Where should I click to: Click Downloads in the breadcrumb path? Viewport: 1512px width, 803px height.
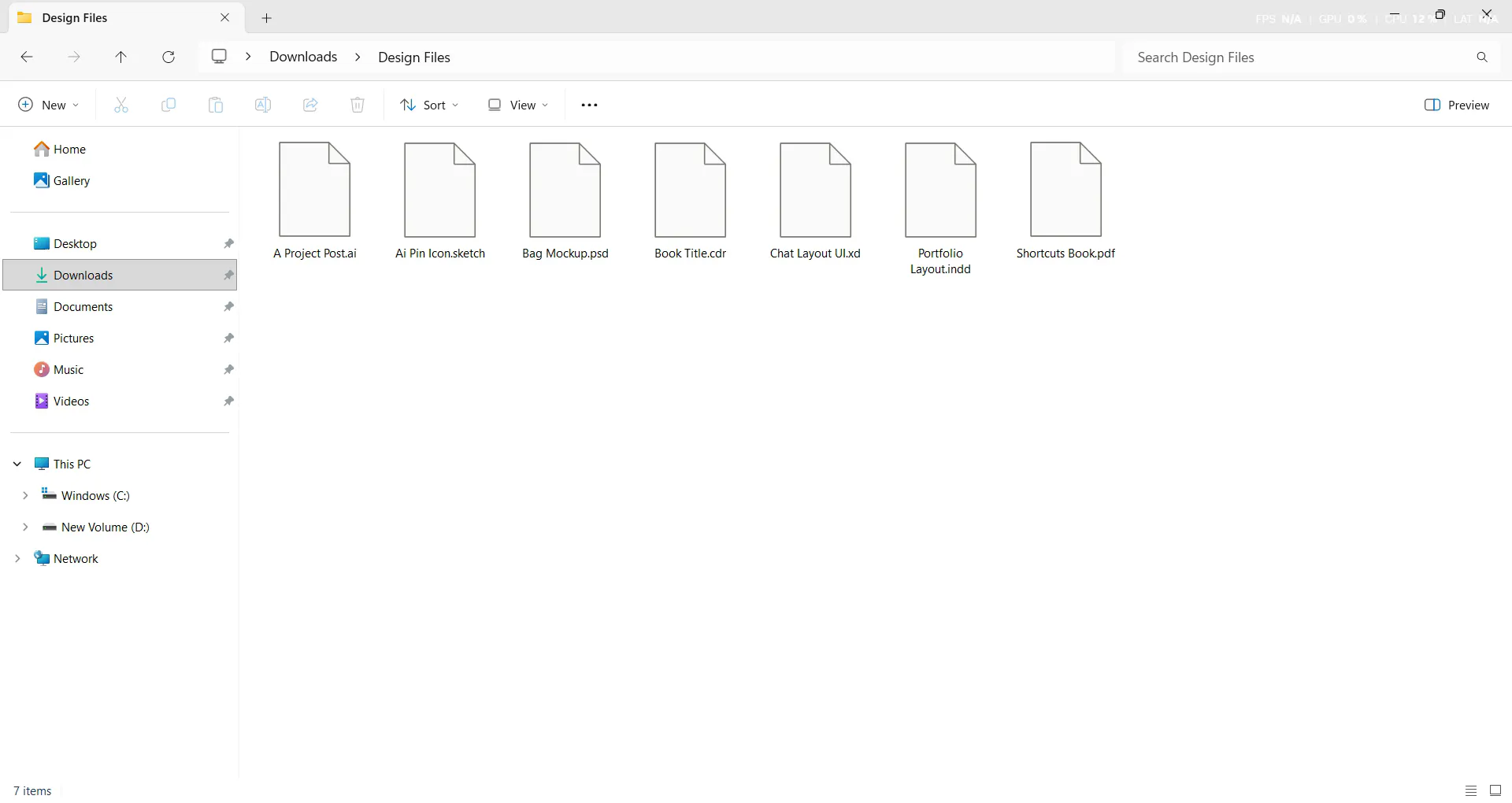click(x=303, y=57)
